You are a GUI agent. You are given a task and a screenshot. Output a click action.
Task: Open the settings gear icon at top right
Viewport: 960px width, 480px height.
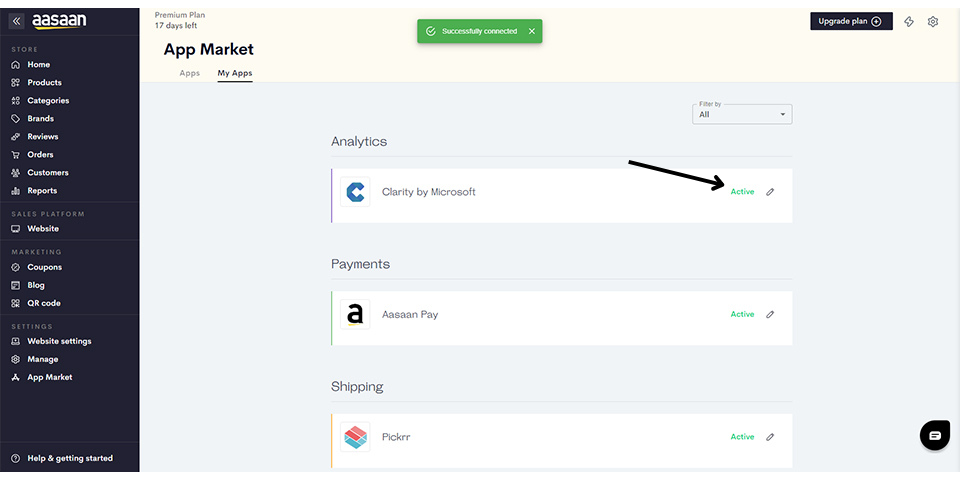tap(933, 21)
